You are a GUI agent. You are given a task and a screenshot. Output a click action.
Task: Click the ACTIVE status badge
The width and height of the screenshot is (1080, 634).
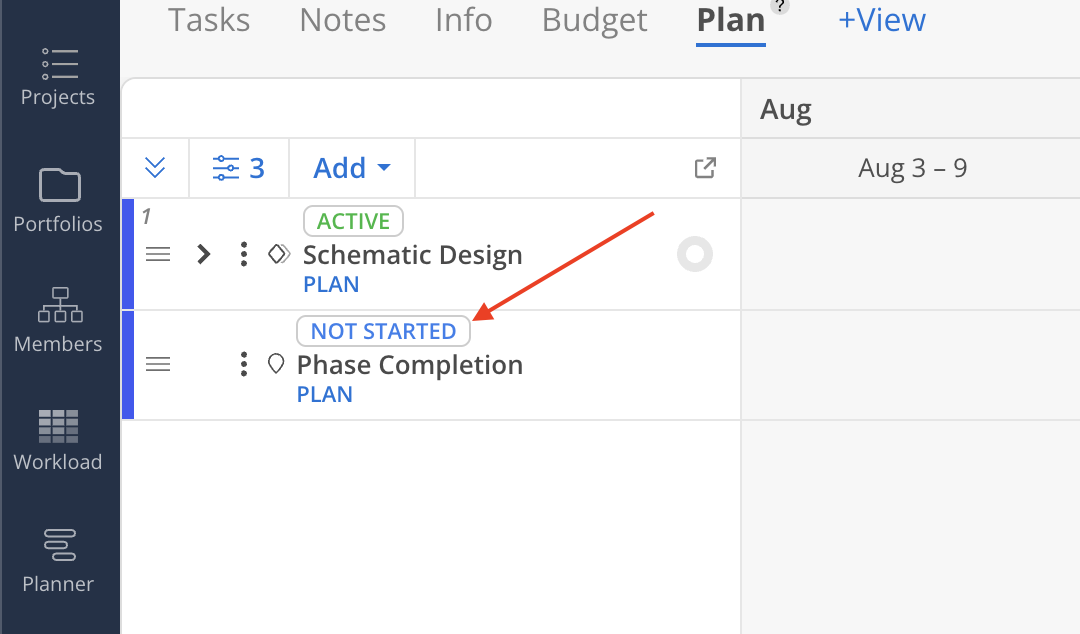pos(353,221)
